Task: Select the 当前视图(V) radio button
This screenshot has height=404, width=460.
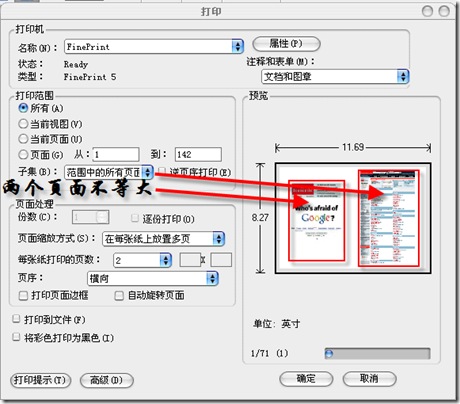Action: (x=23, y=124)
